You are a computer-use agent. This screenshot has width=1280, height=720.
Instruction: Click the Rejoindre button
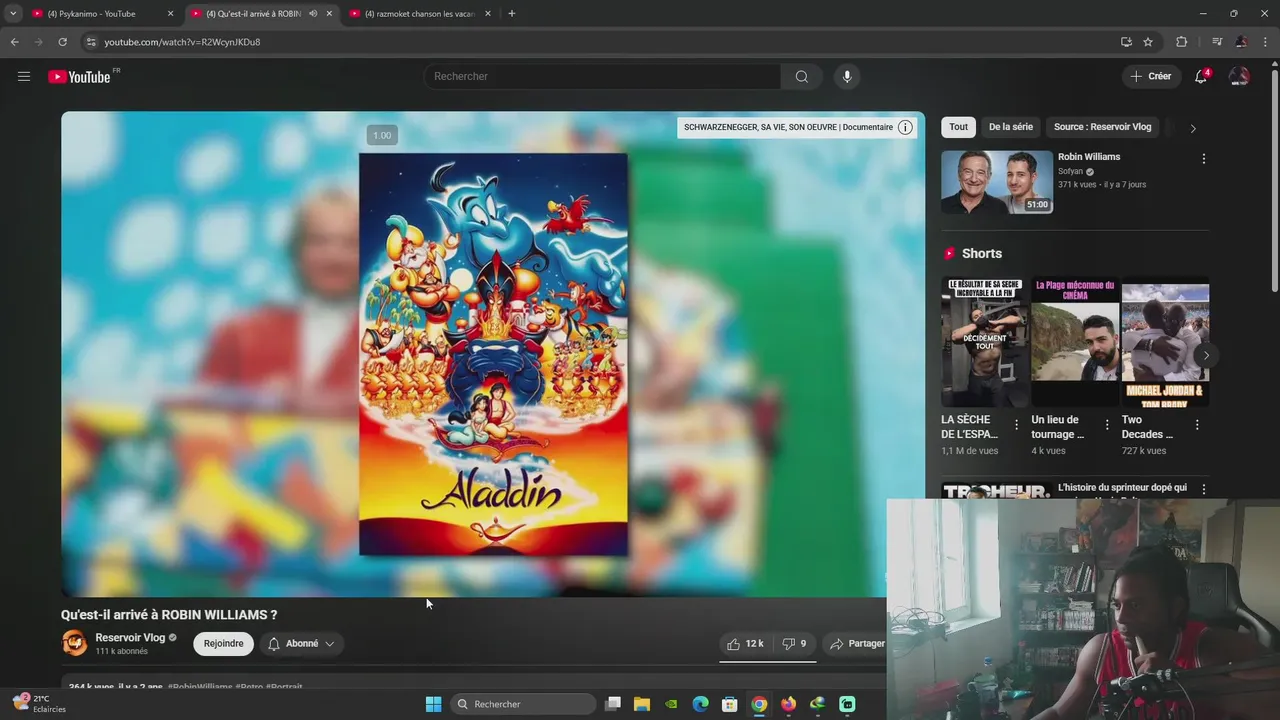[223, 644]
